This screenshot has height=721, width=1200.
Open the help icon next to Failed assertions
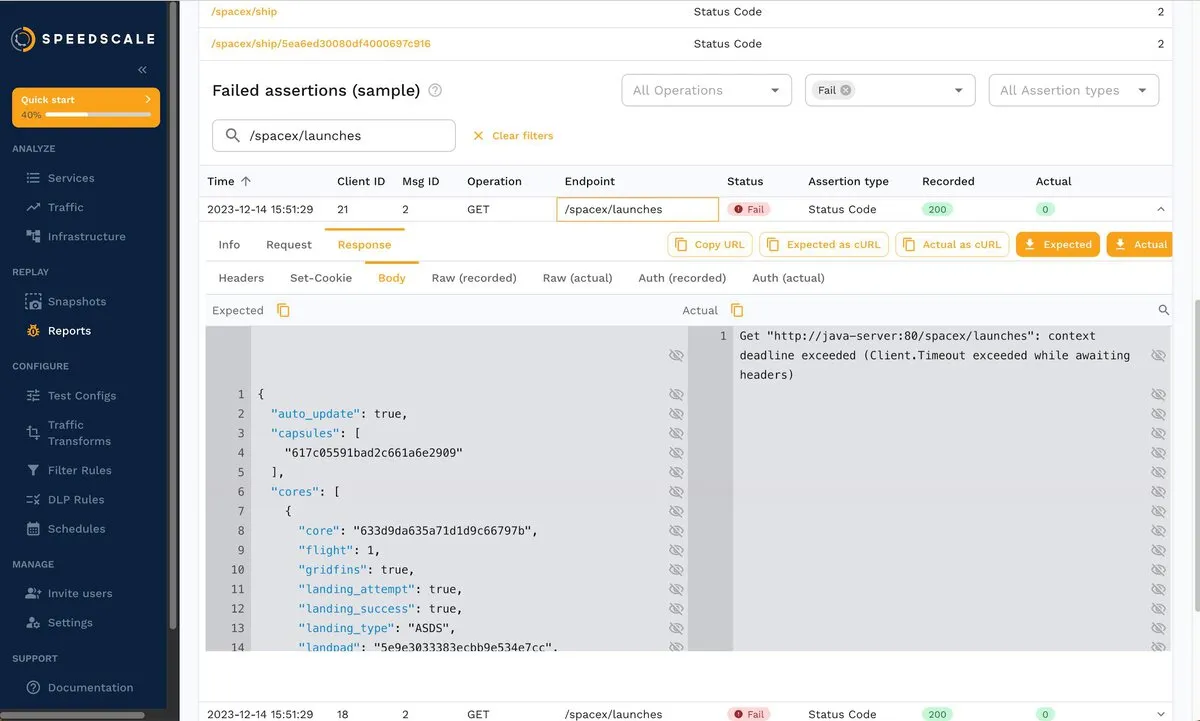(x=435, y=90)
